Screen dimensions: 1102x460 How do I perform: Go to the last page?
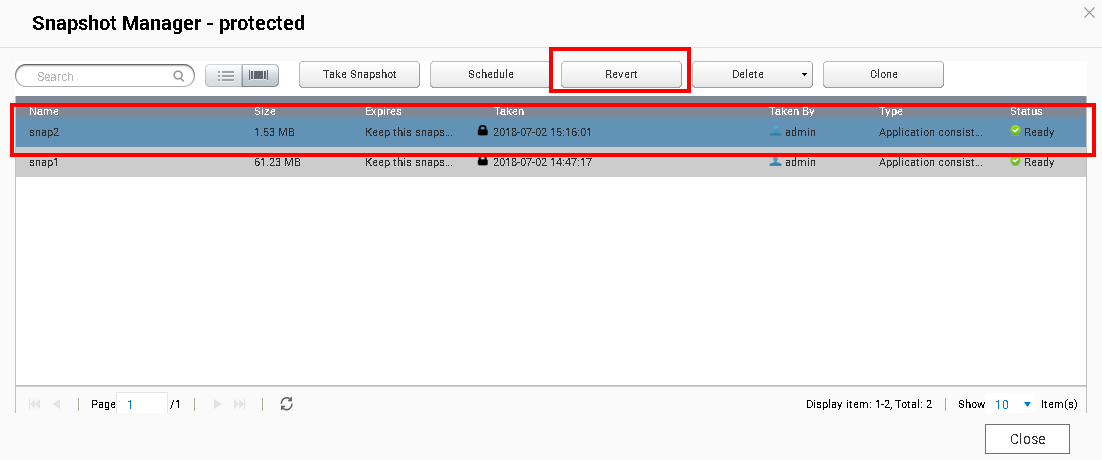[240, 404]
